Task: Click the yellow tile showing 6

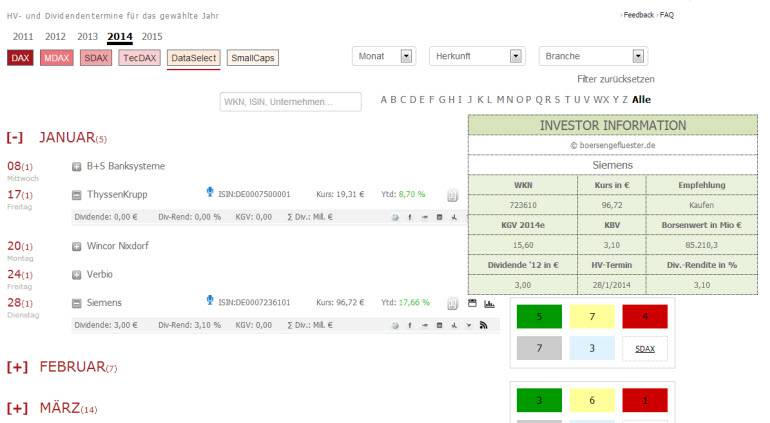Action: coord(592,400)
